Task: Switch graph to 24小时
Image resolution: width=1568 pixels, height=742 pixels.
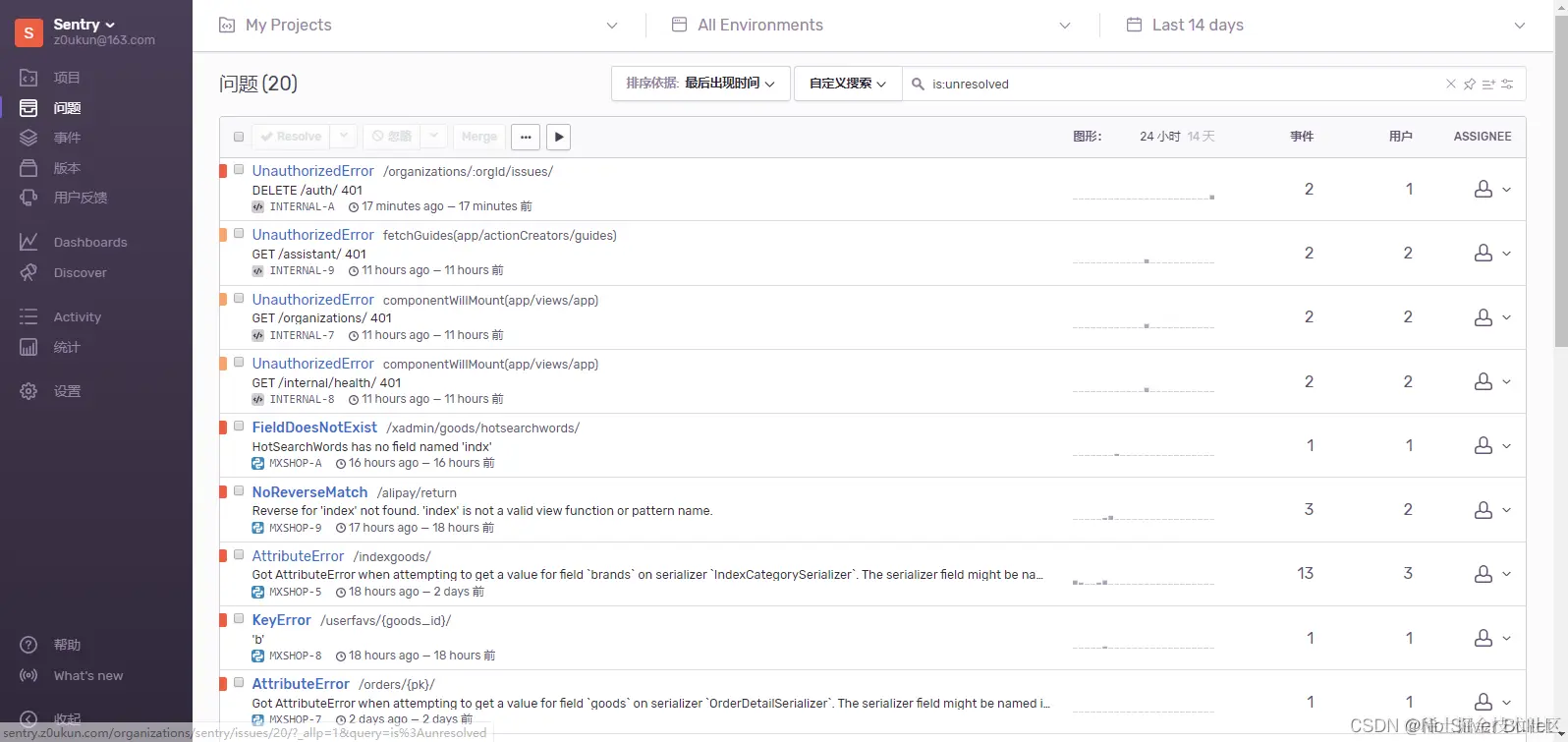Action: click(1159, 137)
